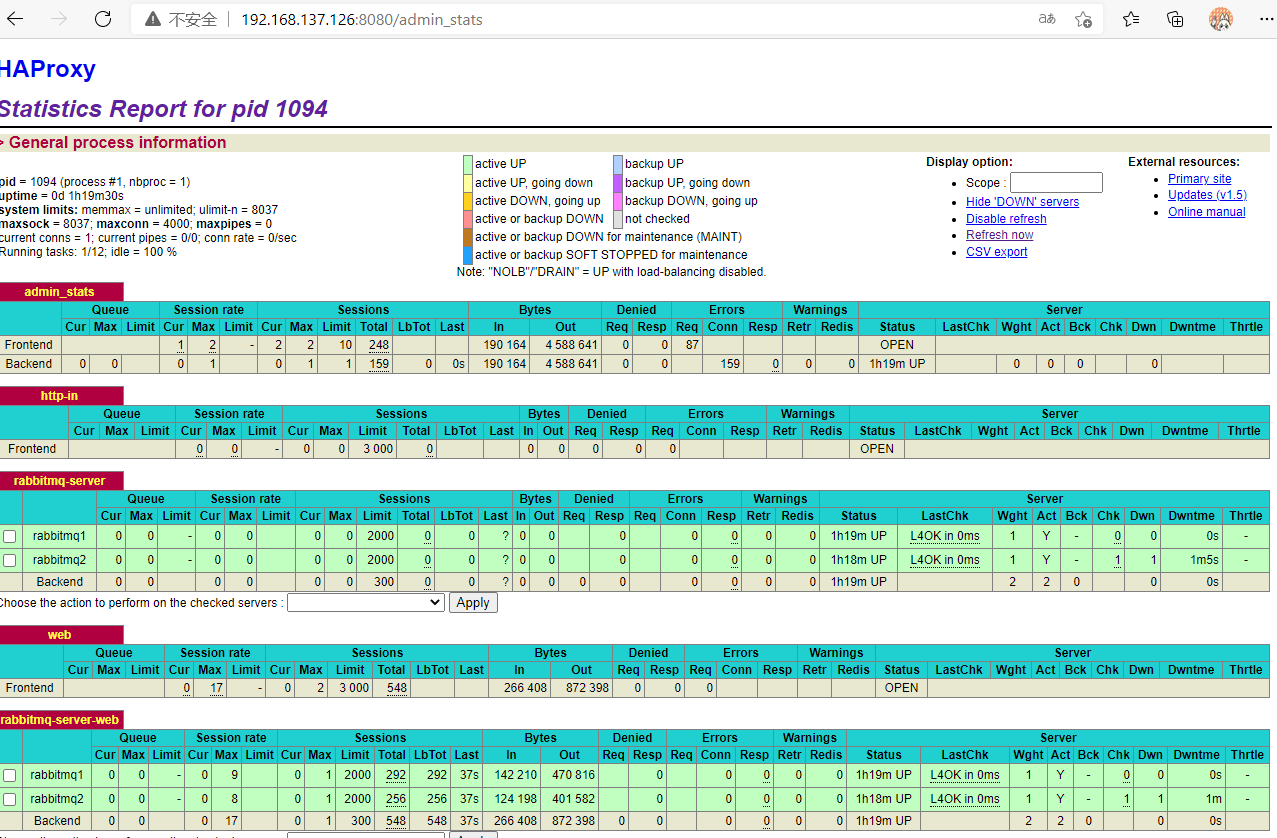Click the active UP, going down legend swatch

[467, 183]
